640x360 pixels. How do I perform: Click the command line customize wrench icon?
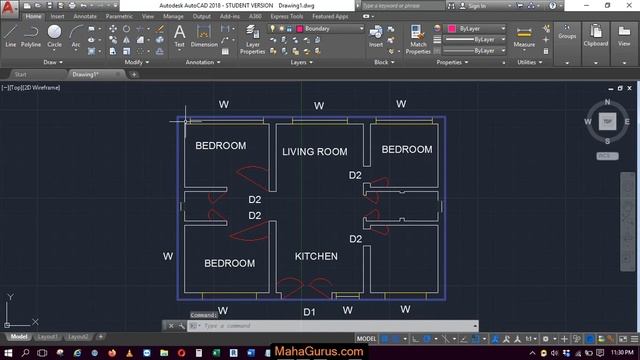pos(181,326)
